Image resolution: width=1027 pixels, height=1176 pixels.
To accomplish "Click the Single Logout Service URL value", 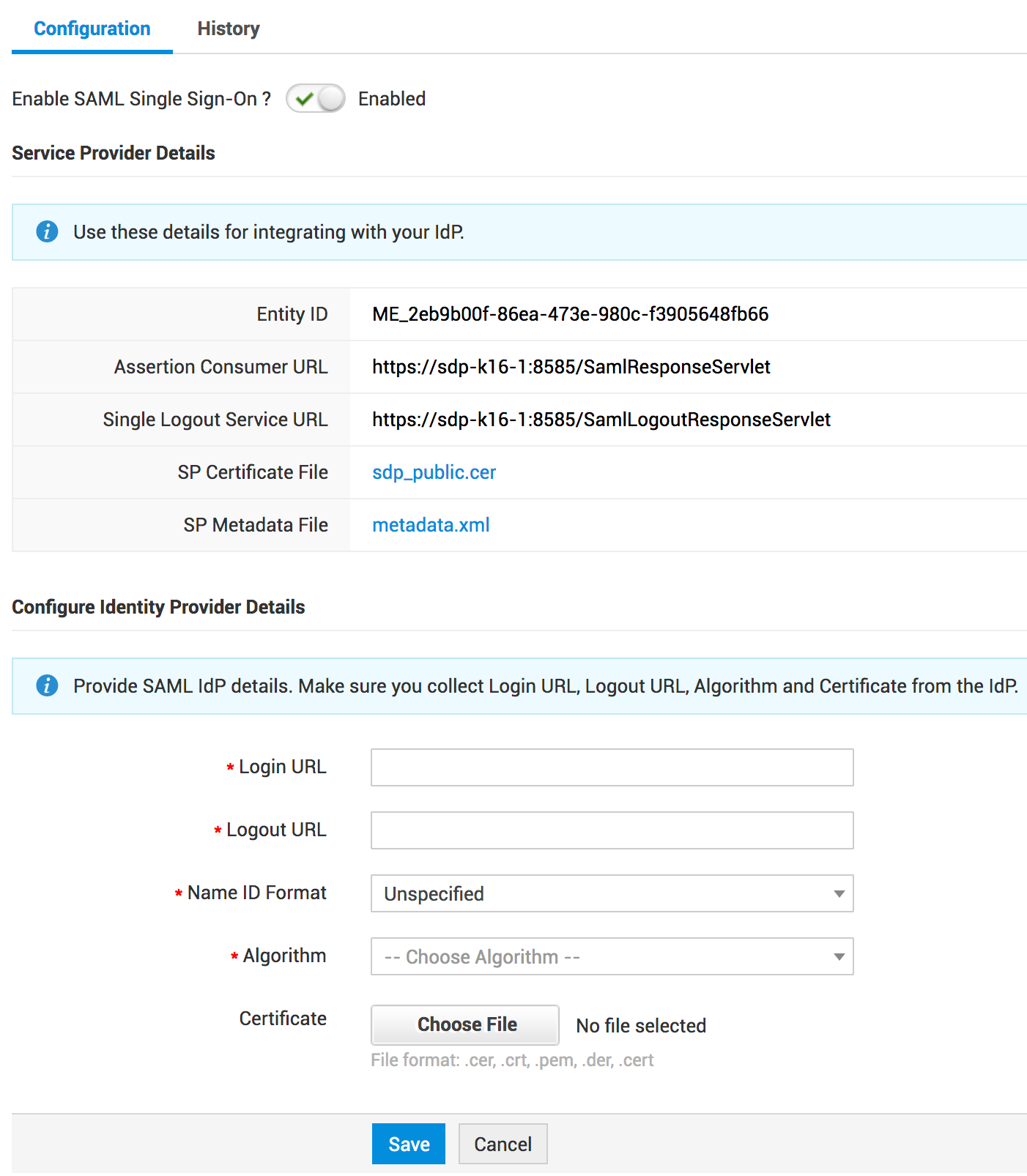I will click(601, 420).
